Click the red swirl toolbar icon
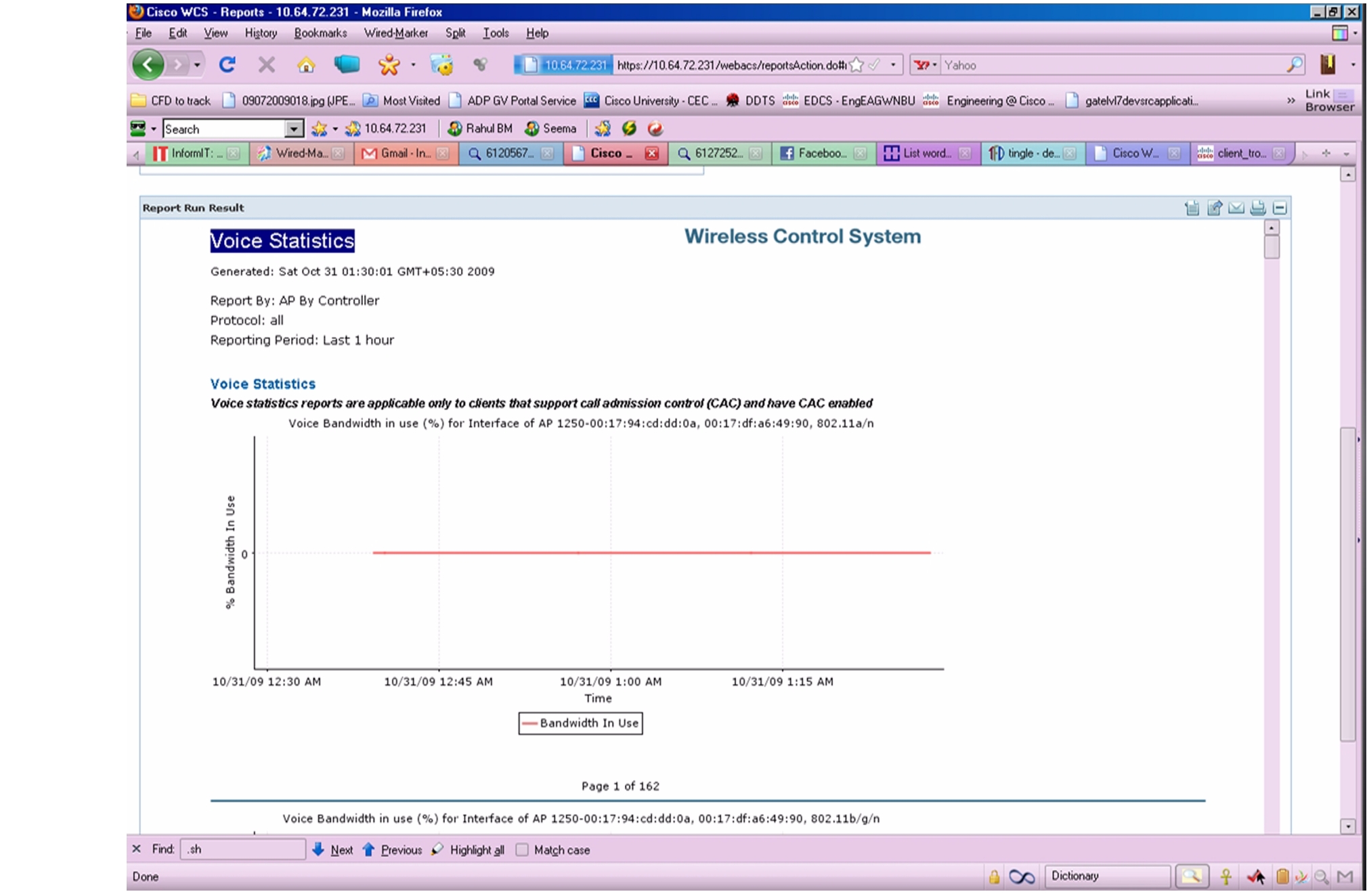Viewport: 1367px width, 896px height. point(655,128)
